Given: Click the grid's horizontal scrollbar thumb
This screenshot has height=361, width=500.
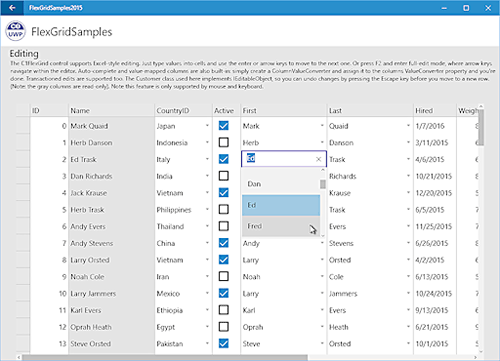Looking at the screenshot, I should 164,357.
